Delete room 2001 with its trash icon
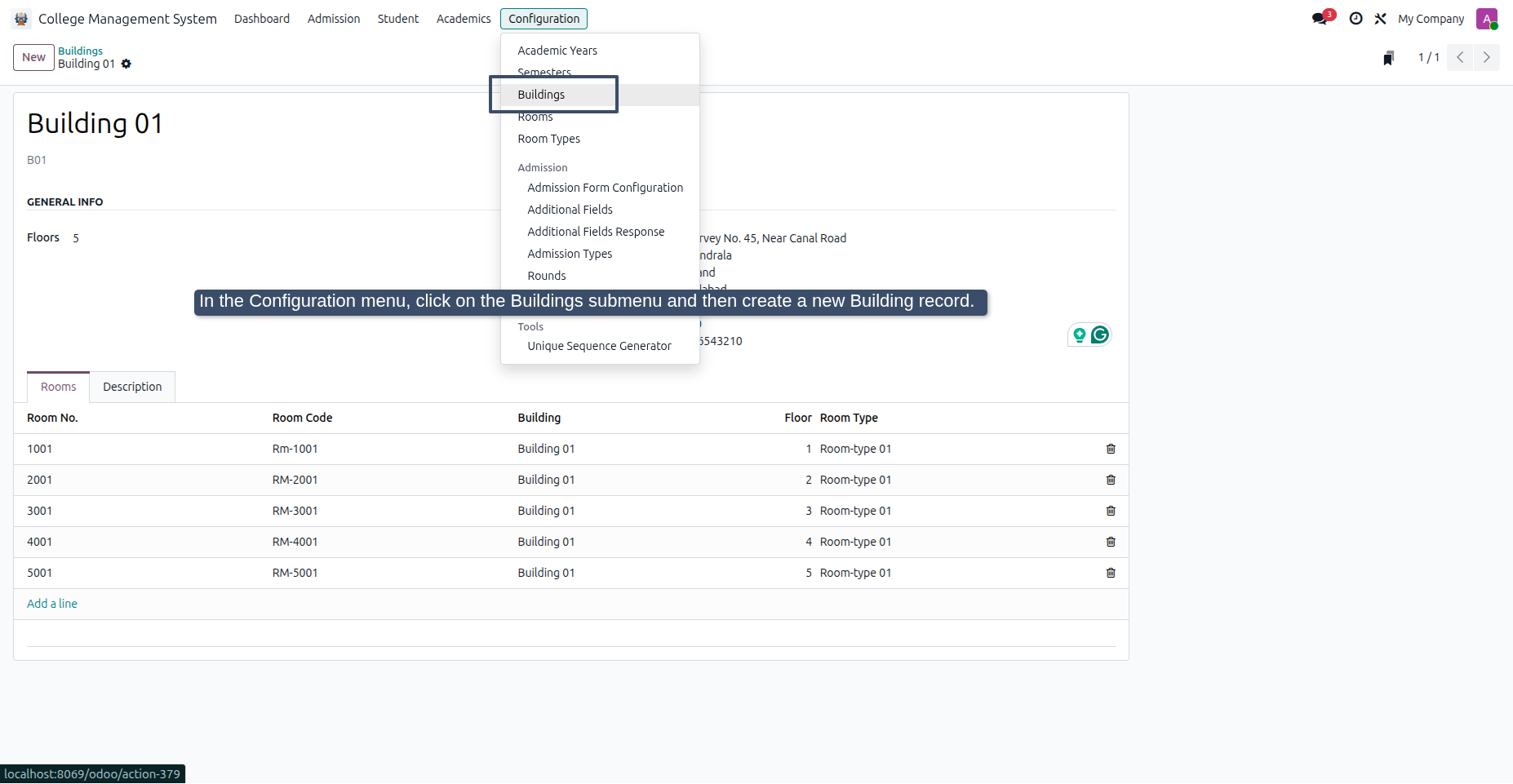 click(x=1111, y=480)
